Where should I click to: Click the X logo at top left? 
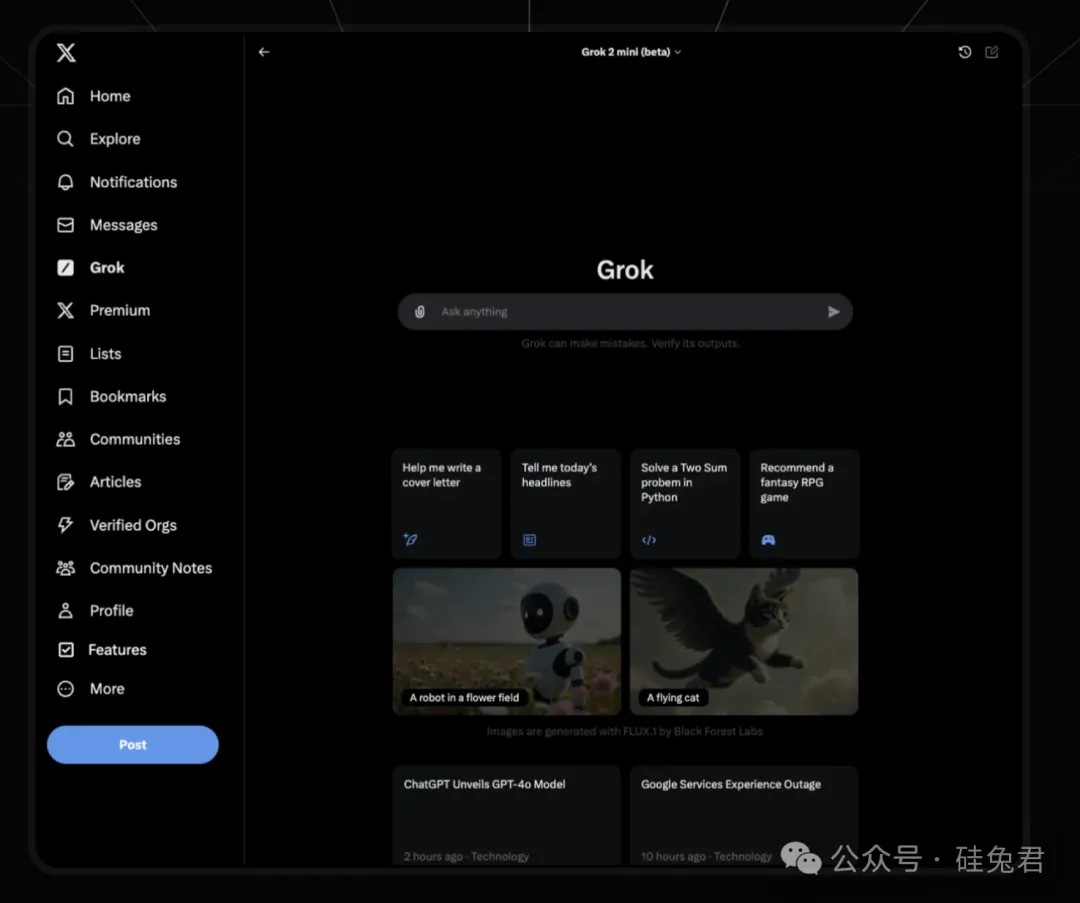pos(66,53)
